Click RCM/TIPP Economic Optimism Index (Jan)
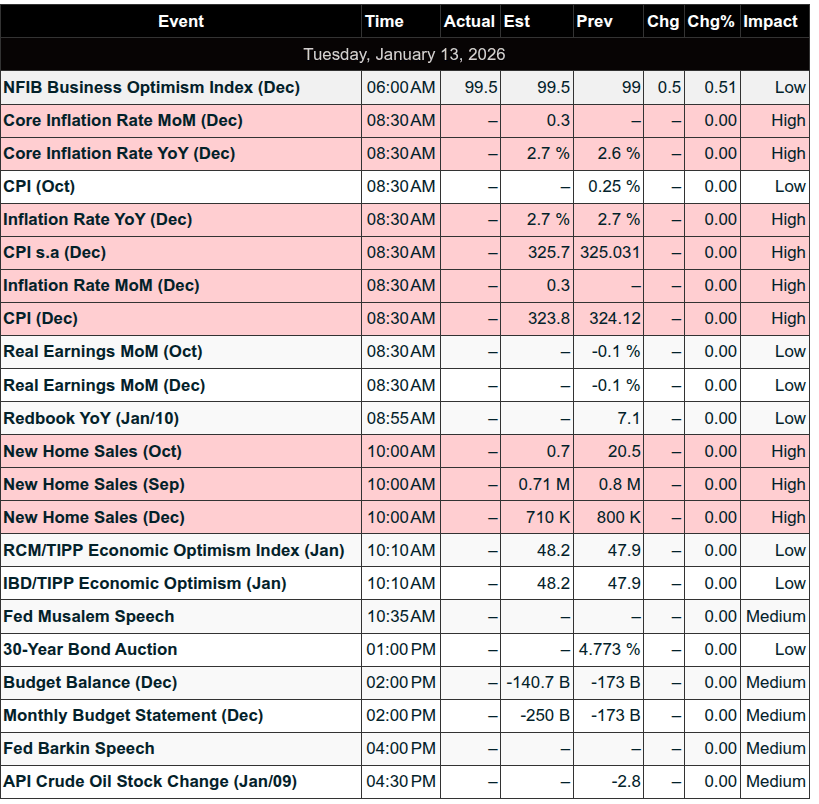Screen dimensions: 819x804 [174, 550]
